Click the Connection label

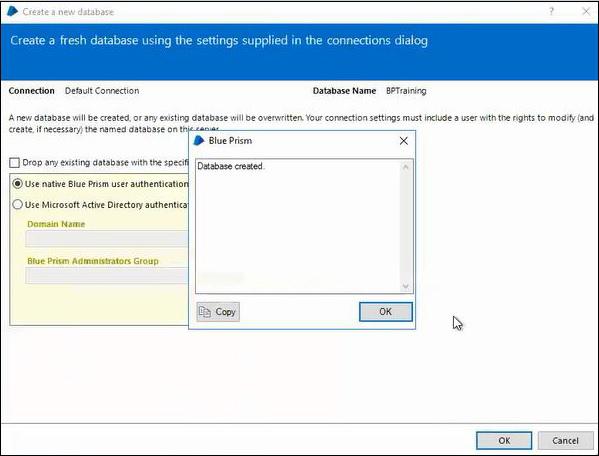[32, 91]
